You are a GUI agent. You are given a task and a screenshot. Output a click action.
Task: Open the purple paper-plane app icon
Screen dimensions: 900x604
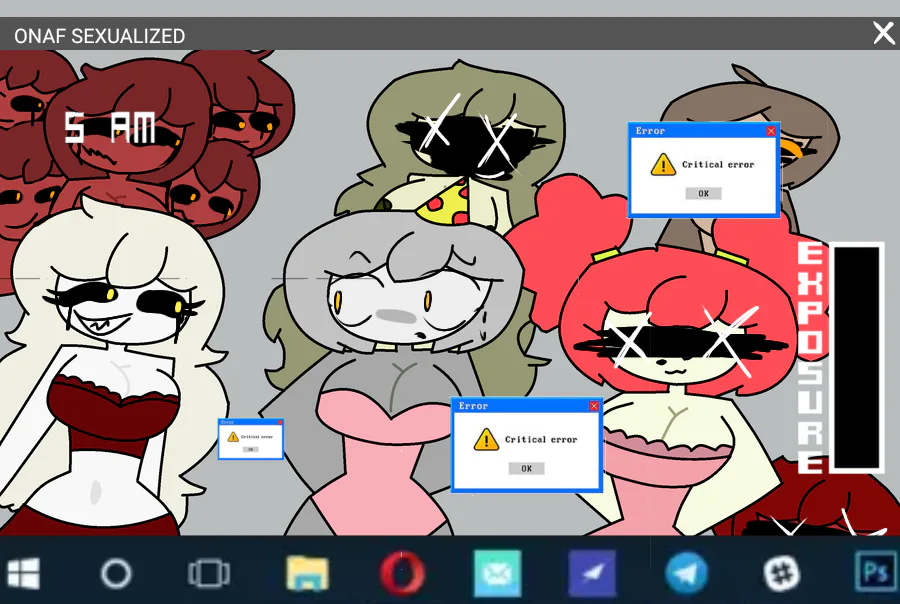[x=592, y=573]
